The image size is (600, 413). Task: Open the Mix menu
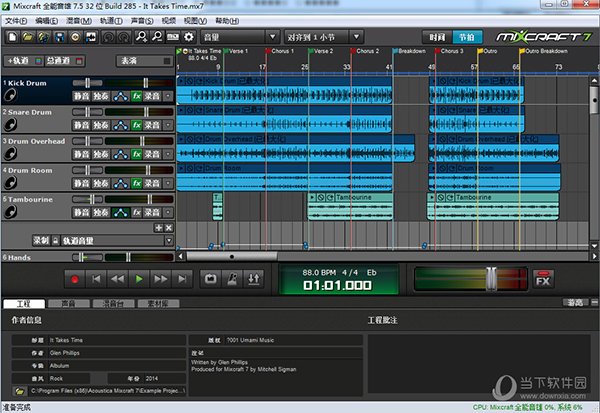tap(79, 21)
